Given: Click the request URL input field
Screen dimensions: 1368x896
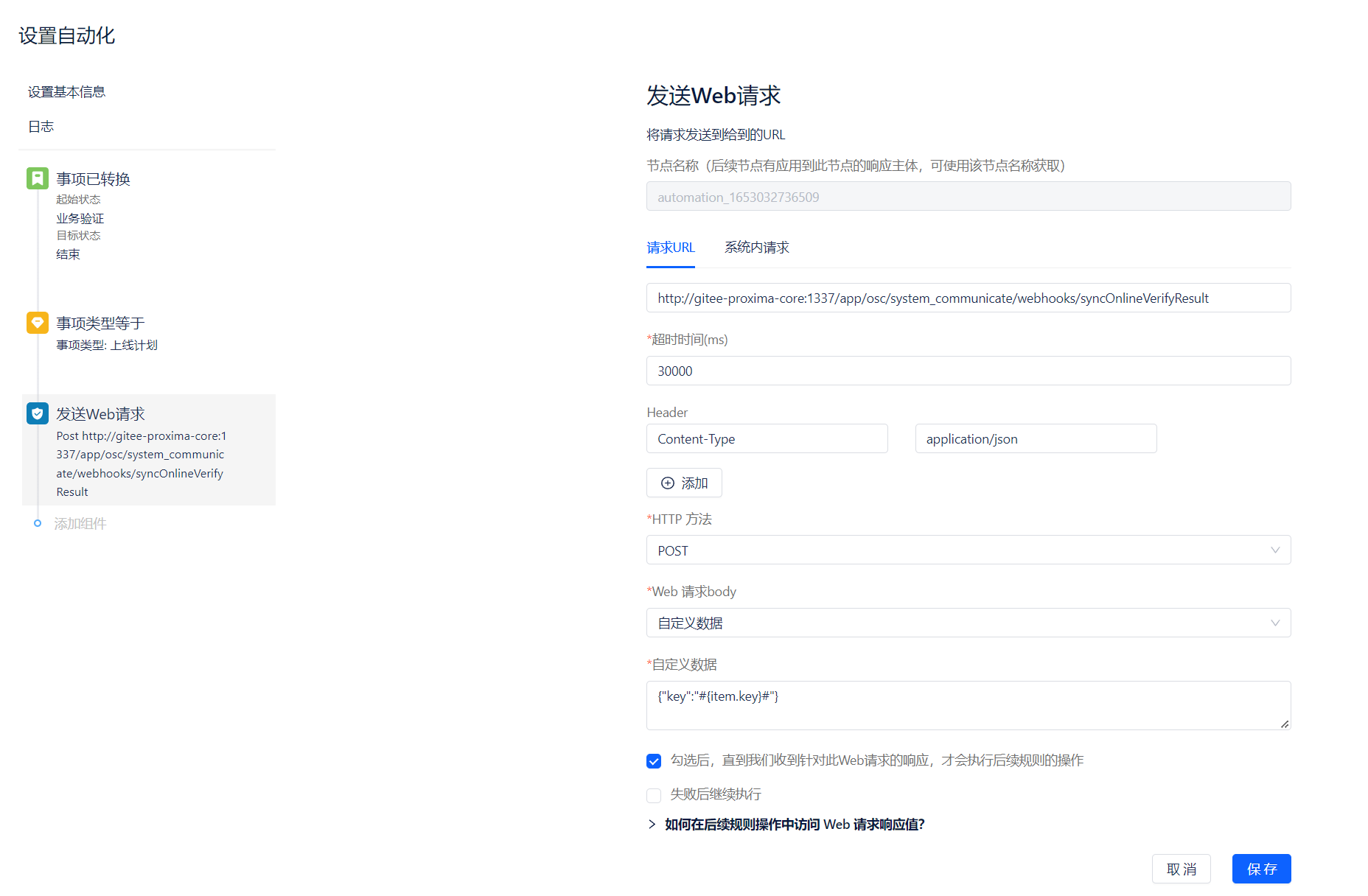Looking at the screenshot, I should tap(969, 298).
